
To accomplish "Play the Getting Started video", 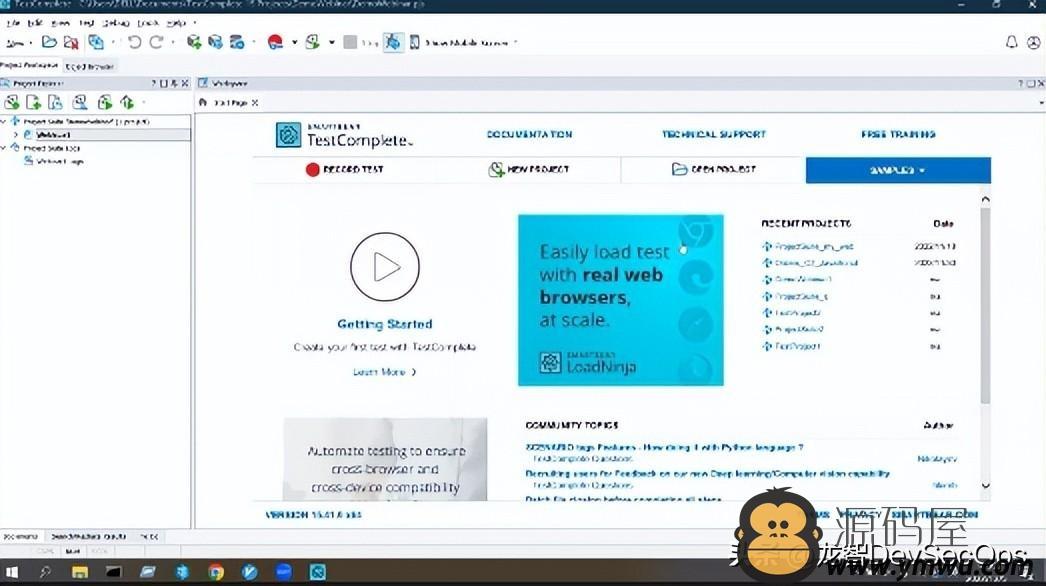I will point(385,267).
